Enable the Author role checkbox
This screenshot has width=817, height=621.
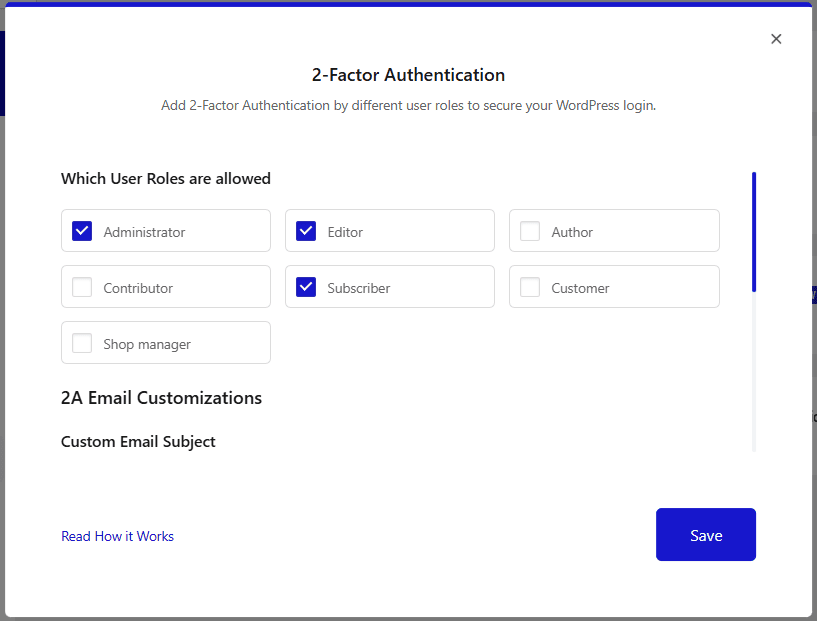pyautogui.click(x=530, y=231)
